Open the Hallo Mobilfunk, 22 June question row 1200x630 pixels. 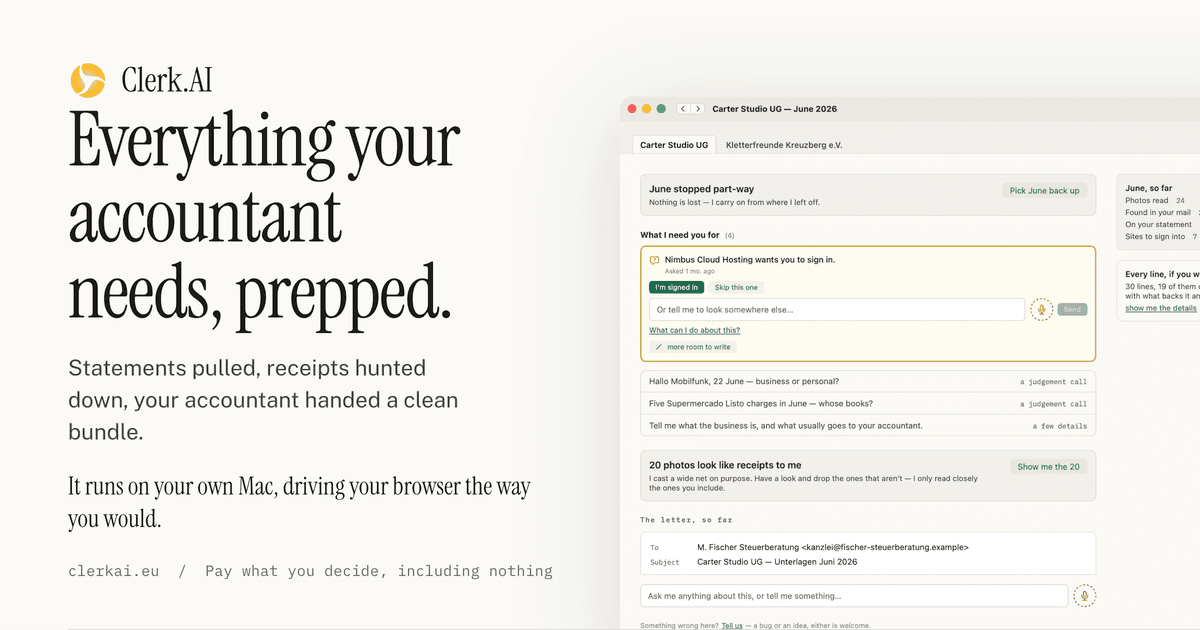click(868, 381)
